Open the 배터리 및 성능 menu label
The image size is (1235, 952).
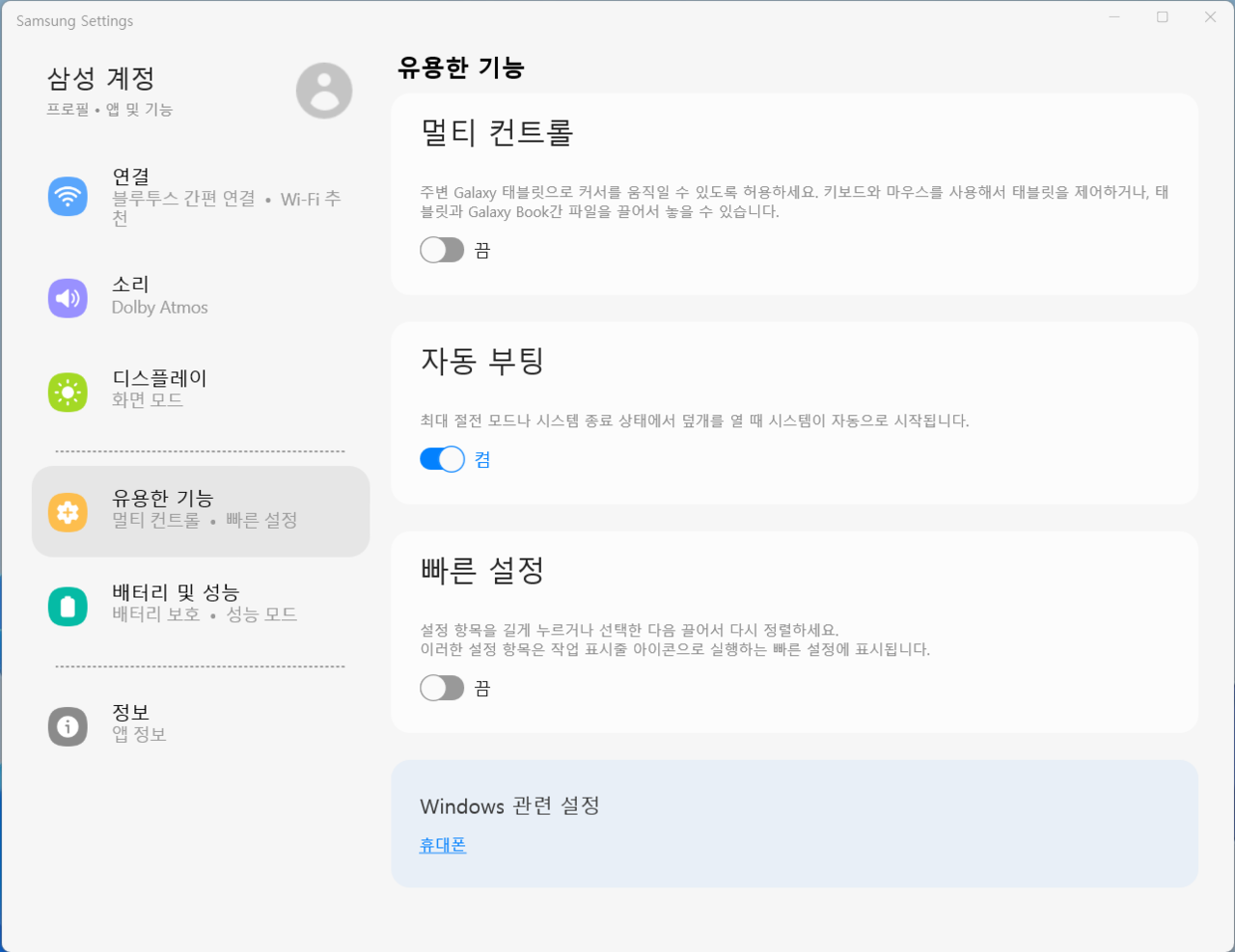[x=176, y=593]
